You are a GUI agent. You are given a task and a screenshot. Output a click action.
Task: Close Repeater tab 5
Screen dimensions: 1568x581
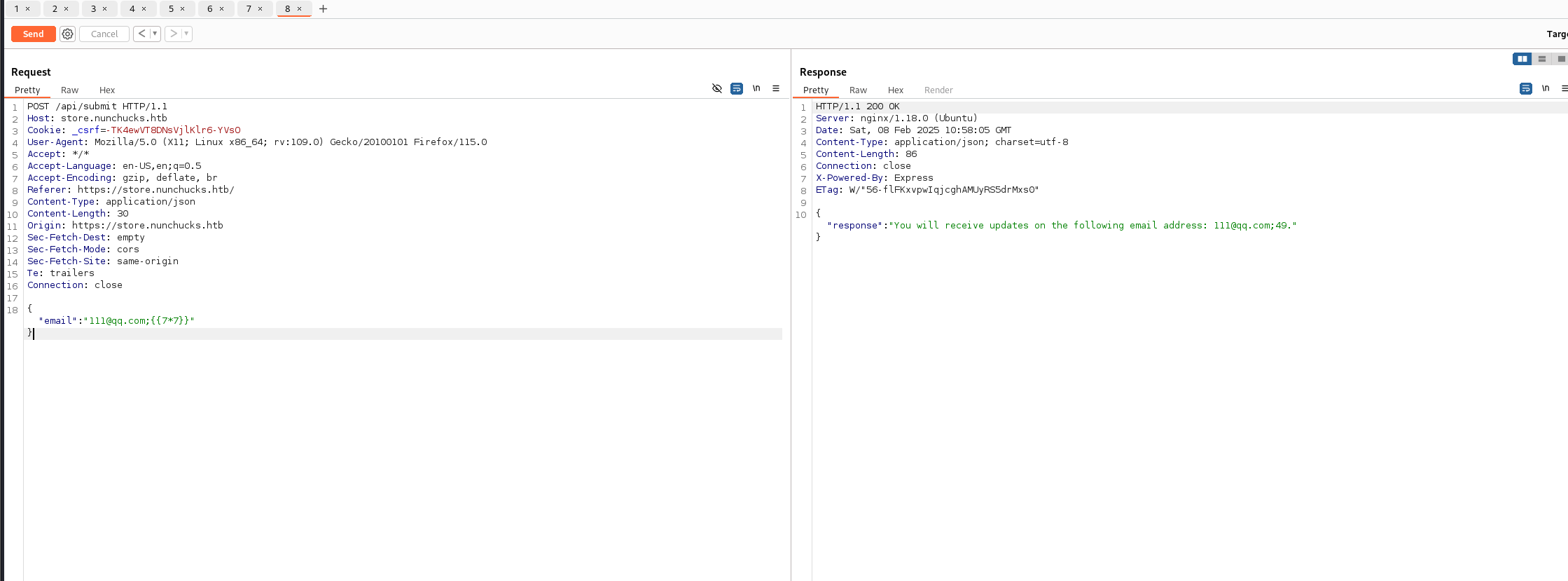183,9
